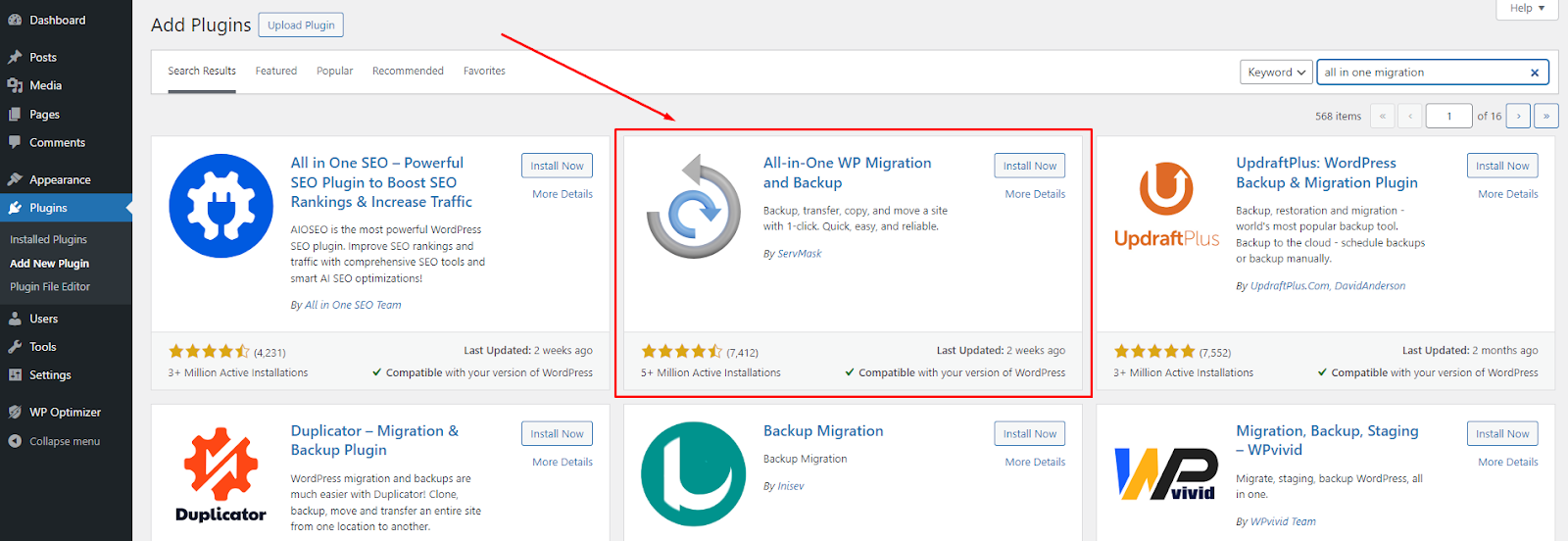Install Backup Migration plugin
This screenshot has height=541, width=1568.
click(x=1030, y=433)
